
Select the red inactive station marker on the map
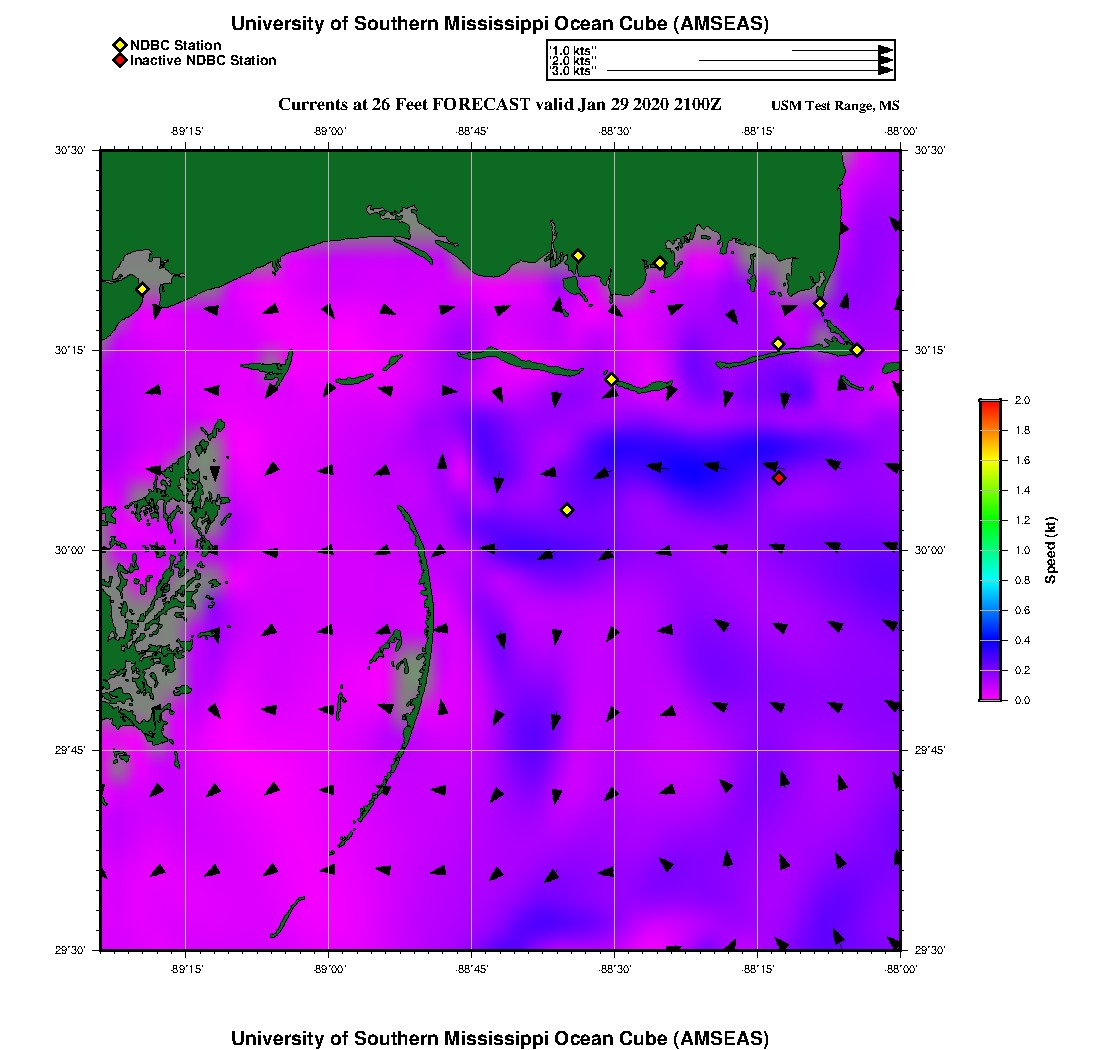[779, 478]
